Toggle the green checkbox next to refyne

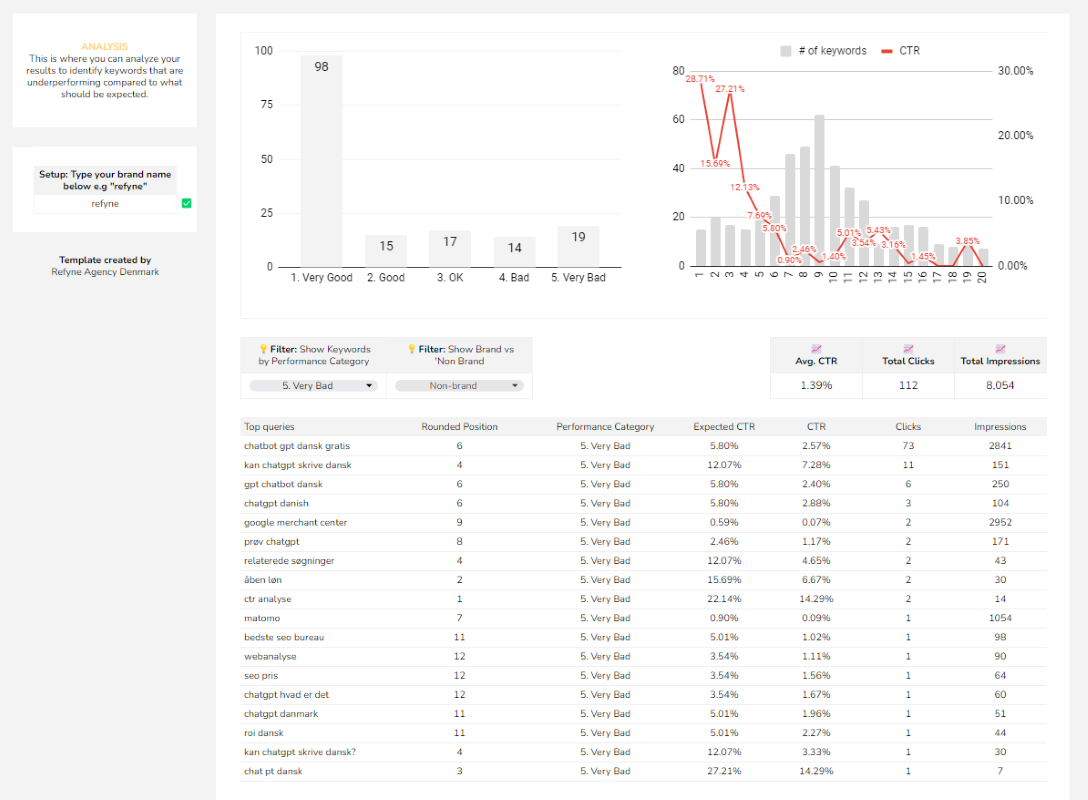click(187, 203)
